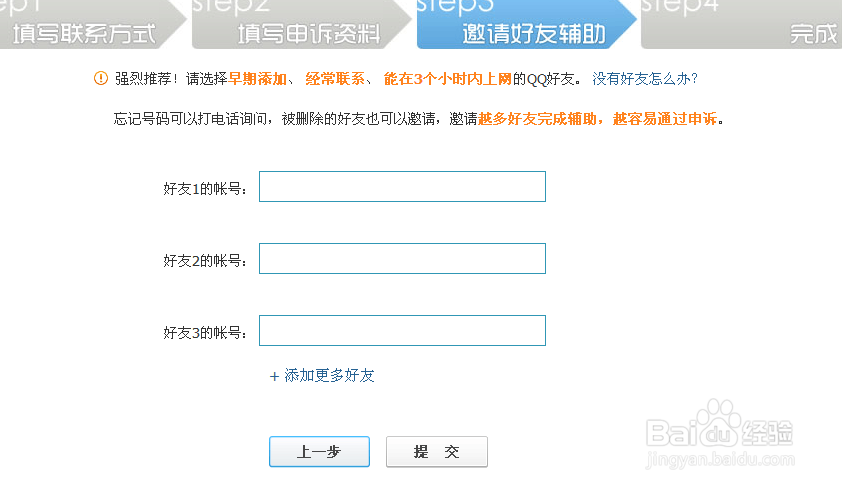This screenshot has width=842, height=489.
Task: Click the 好友3的帐号 label
Action: [x=206, y=332]
